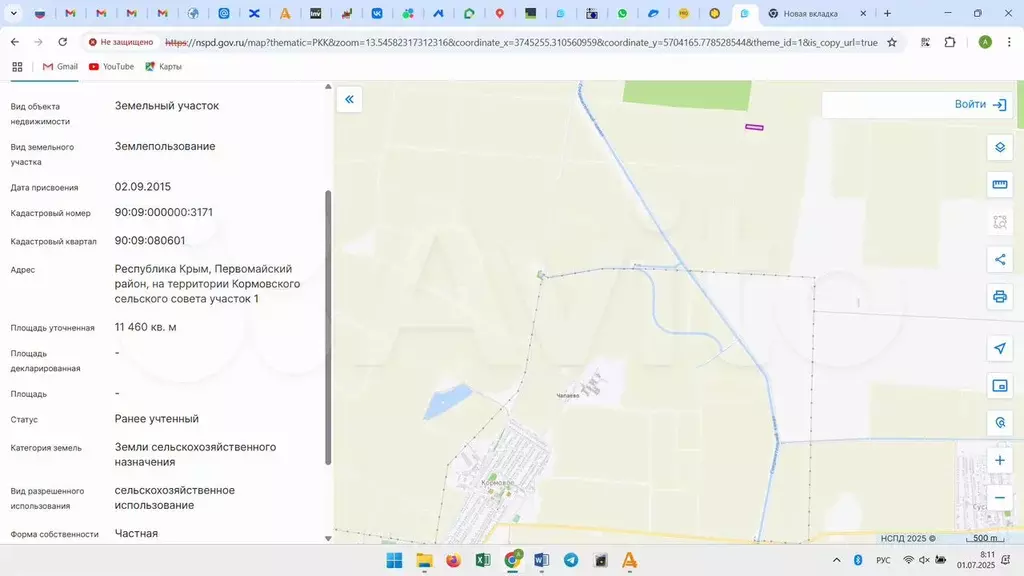The width and height of the screenshot is (1024, 576).
Task: Collapse the info panel with double-chevron button
Action: (349, 99)
